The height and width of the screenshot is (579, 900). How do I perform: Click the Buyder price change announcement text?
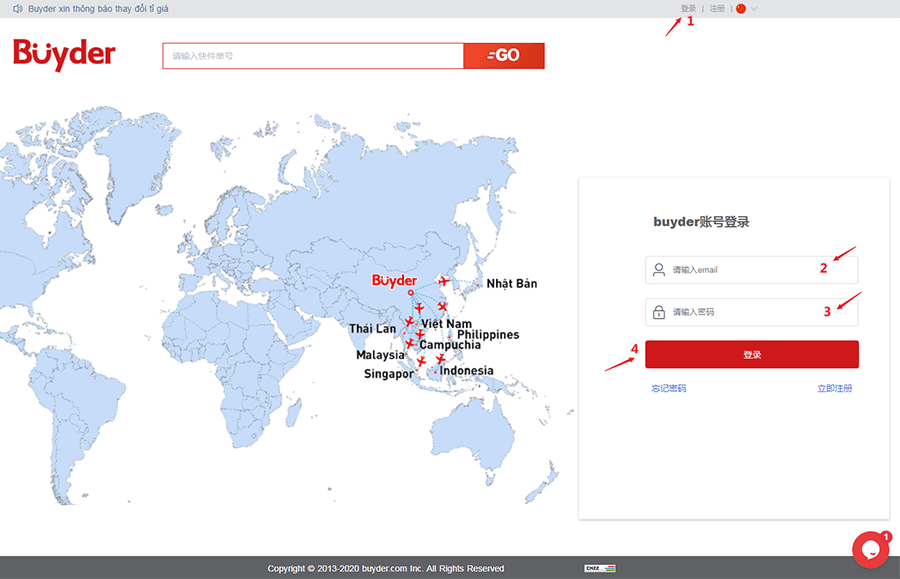coord(98,9)
